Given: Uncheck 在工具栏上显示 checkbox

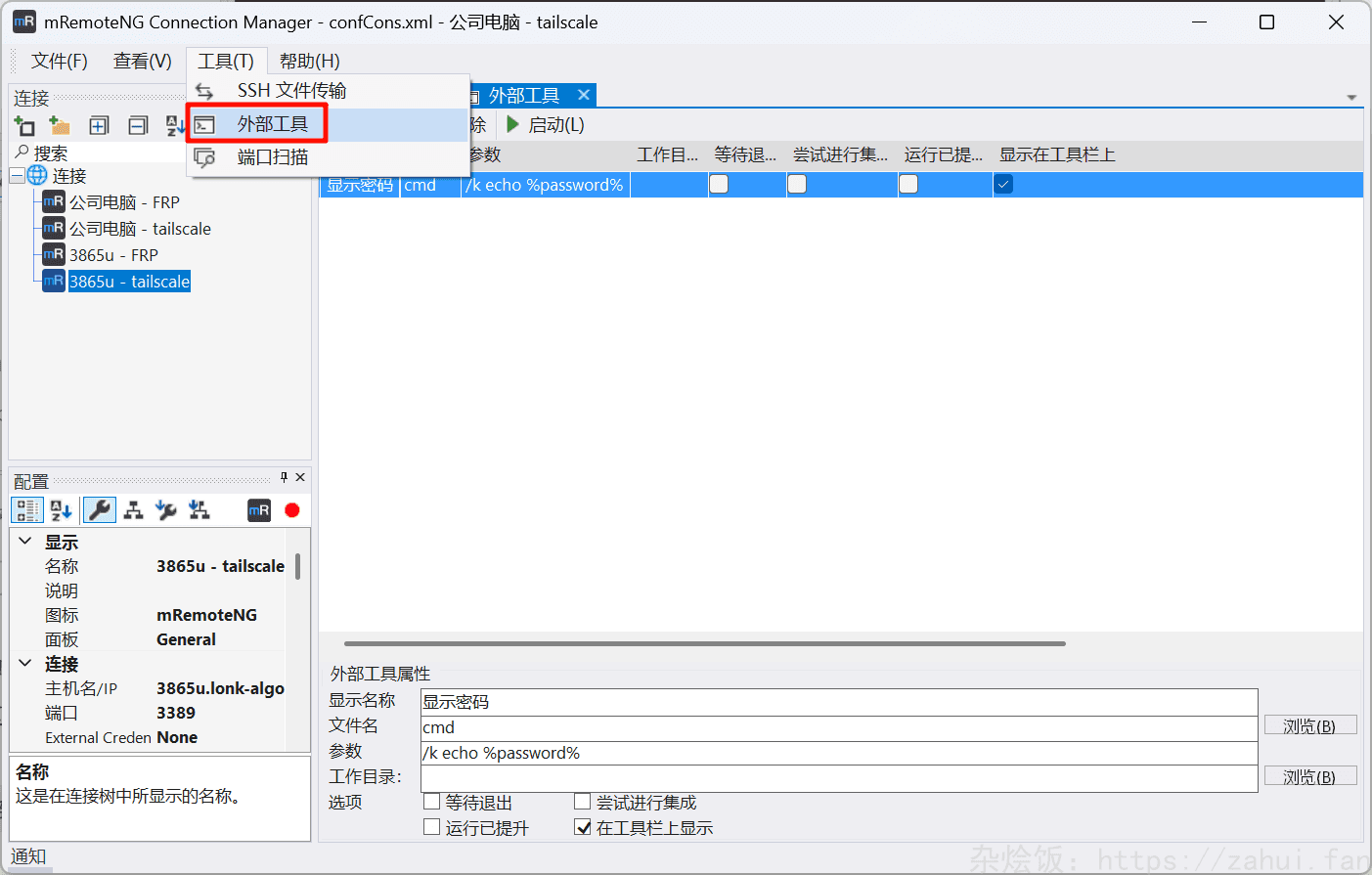Looking at the screenshot, I should pyautogui.click(x=583, y=827).
